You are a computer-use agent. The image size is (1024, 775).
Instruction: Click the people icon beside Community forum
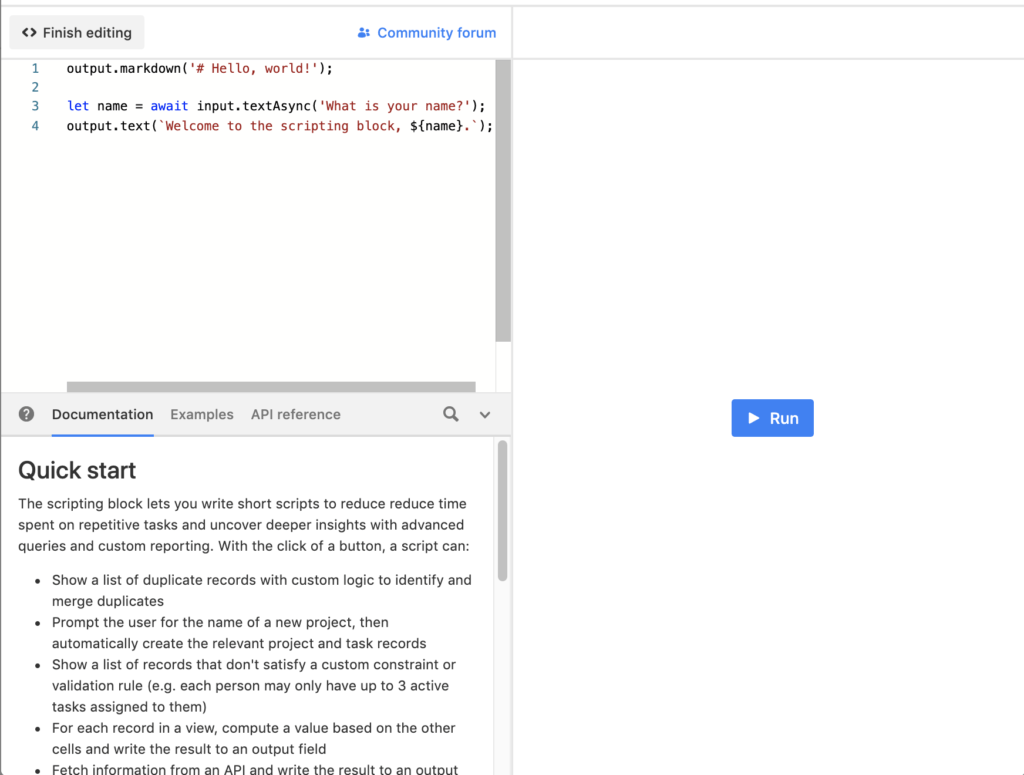pos(363,33)
